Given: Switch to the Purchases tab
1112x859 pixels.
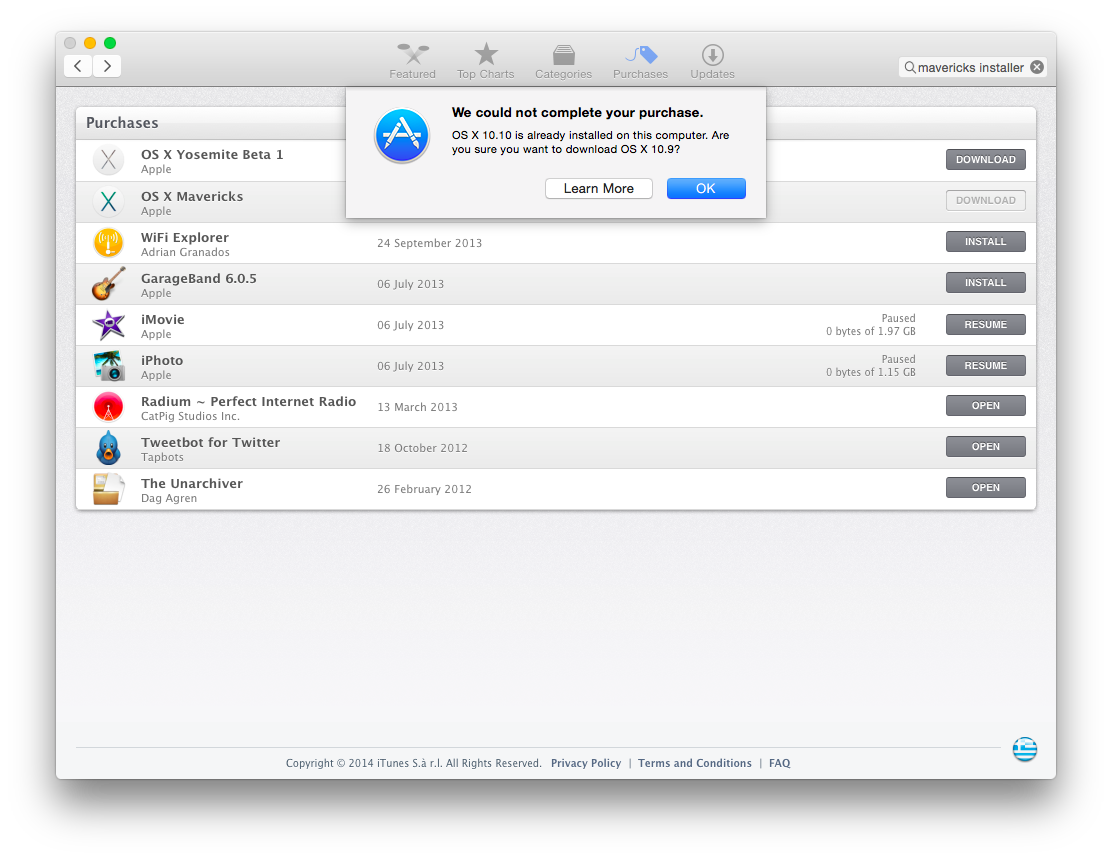Looking at the screenshot, I should tap(640, 61).
